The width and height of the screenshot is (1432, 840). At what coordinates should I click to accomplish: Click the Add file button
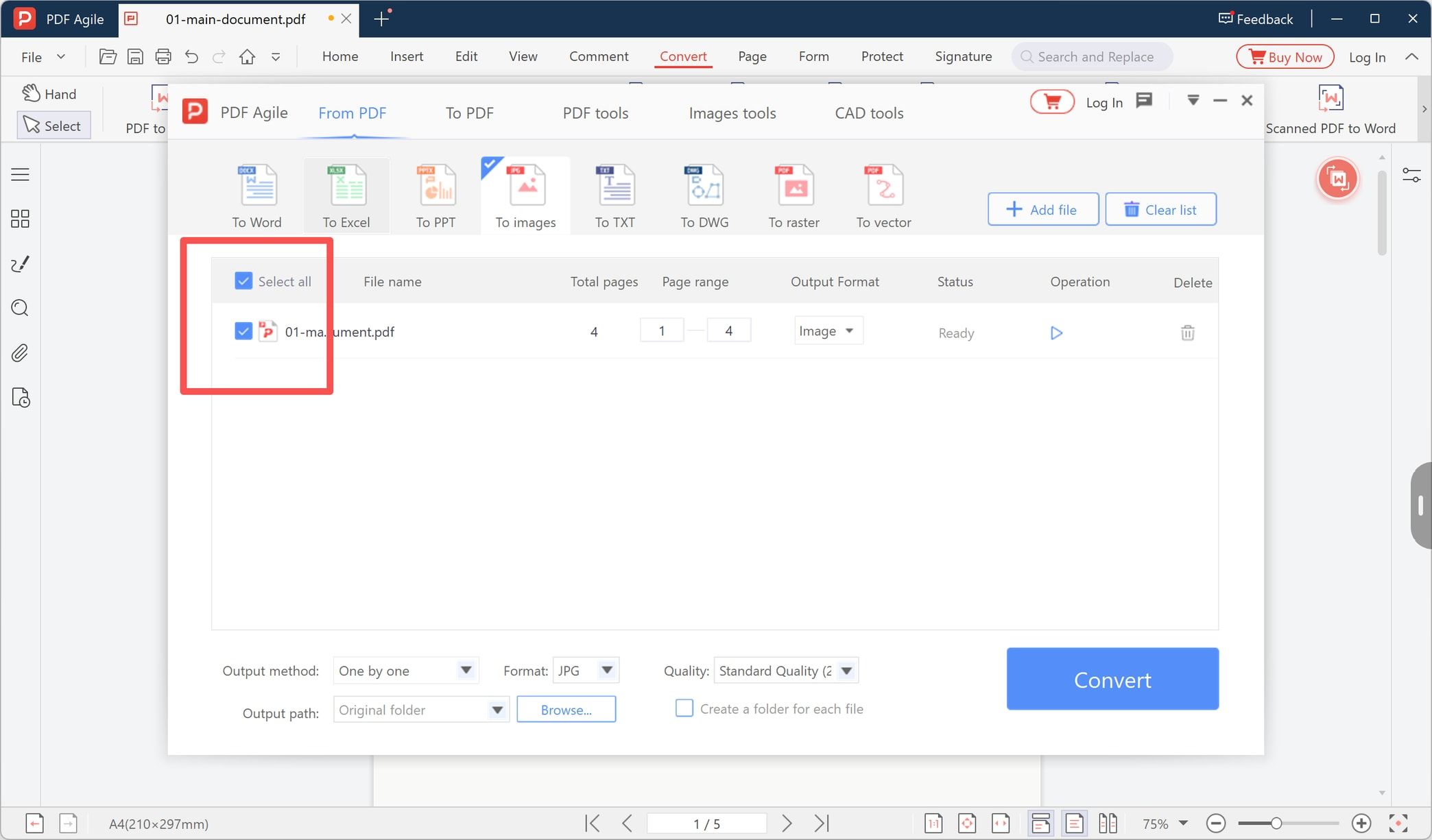pos(1043,209)
